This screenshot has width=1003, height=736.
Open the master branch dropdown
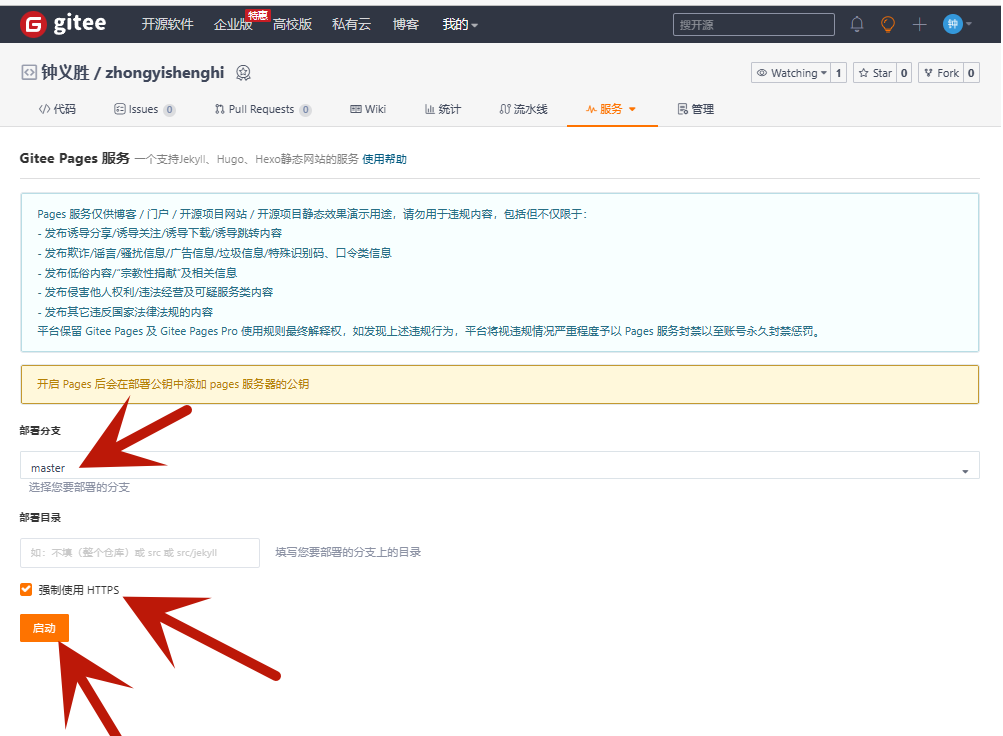point(500,465)
